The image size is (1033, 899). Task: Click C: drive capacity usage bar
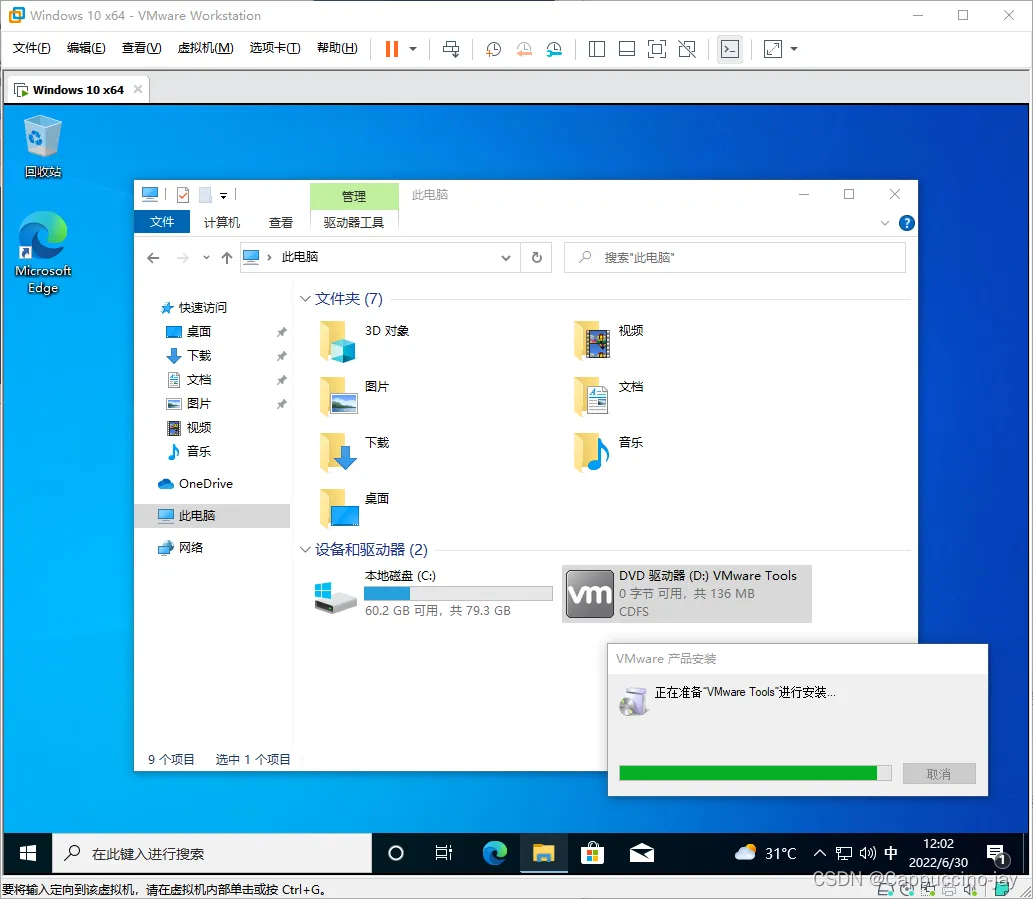[x=458, y=593]
